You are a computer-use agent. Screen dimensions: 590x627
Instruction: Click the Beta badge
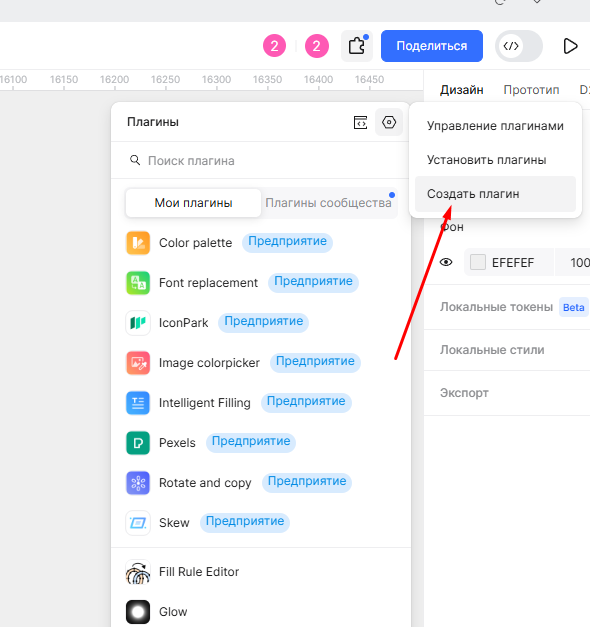click(574, 307)
